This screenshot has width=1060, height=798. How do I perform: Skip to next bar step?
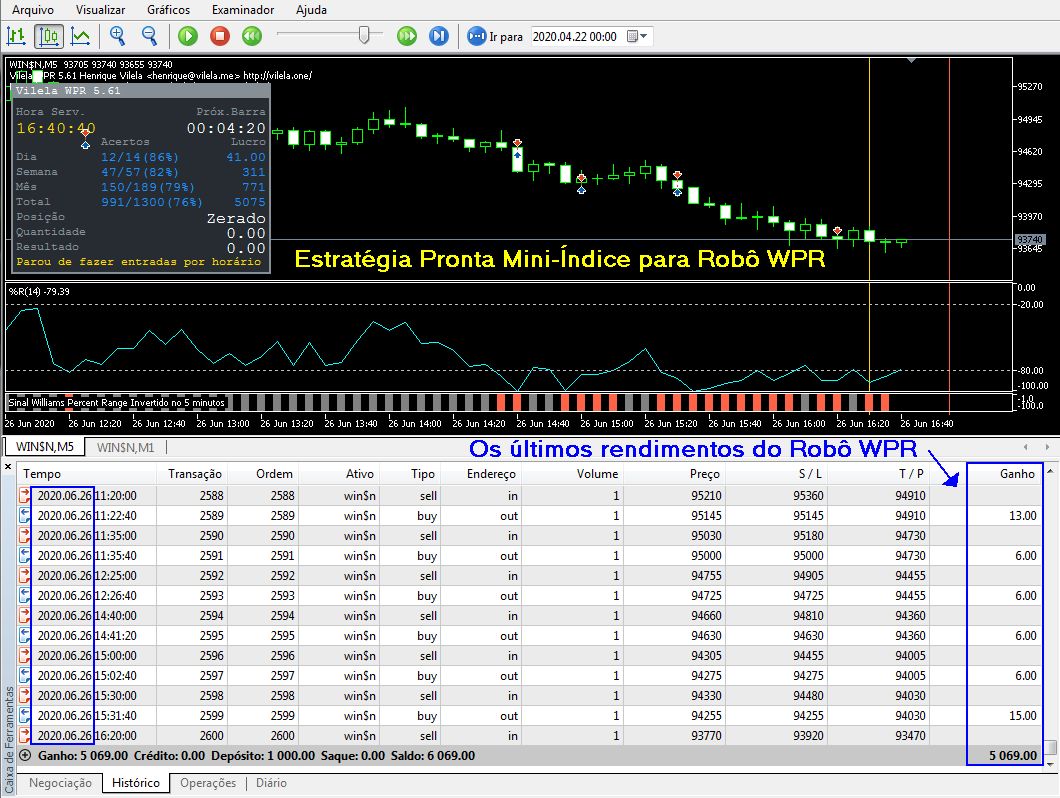tap(439, 36)
